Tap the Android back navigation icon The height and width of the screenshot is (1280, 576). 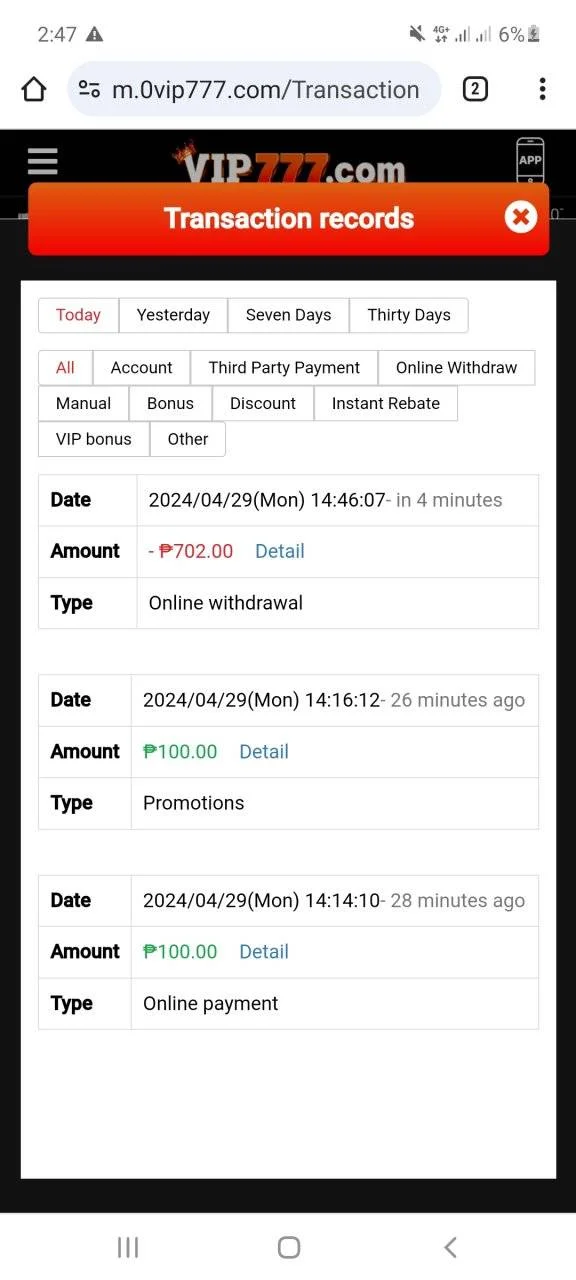pyautogui.click(x=450, y=1247)
